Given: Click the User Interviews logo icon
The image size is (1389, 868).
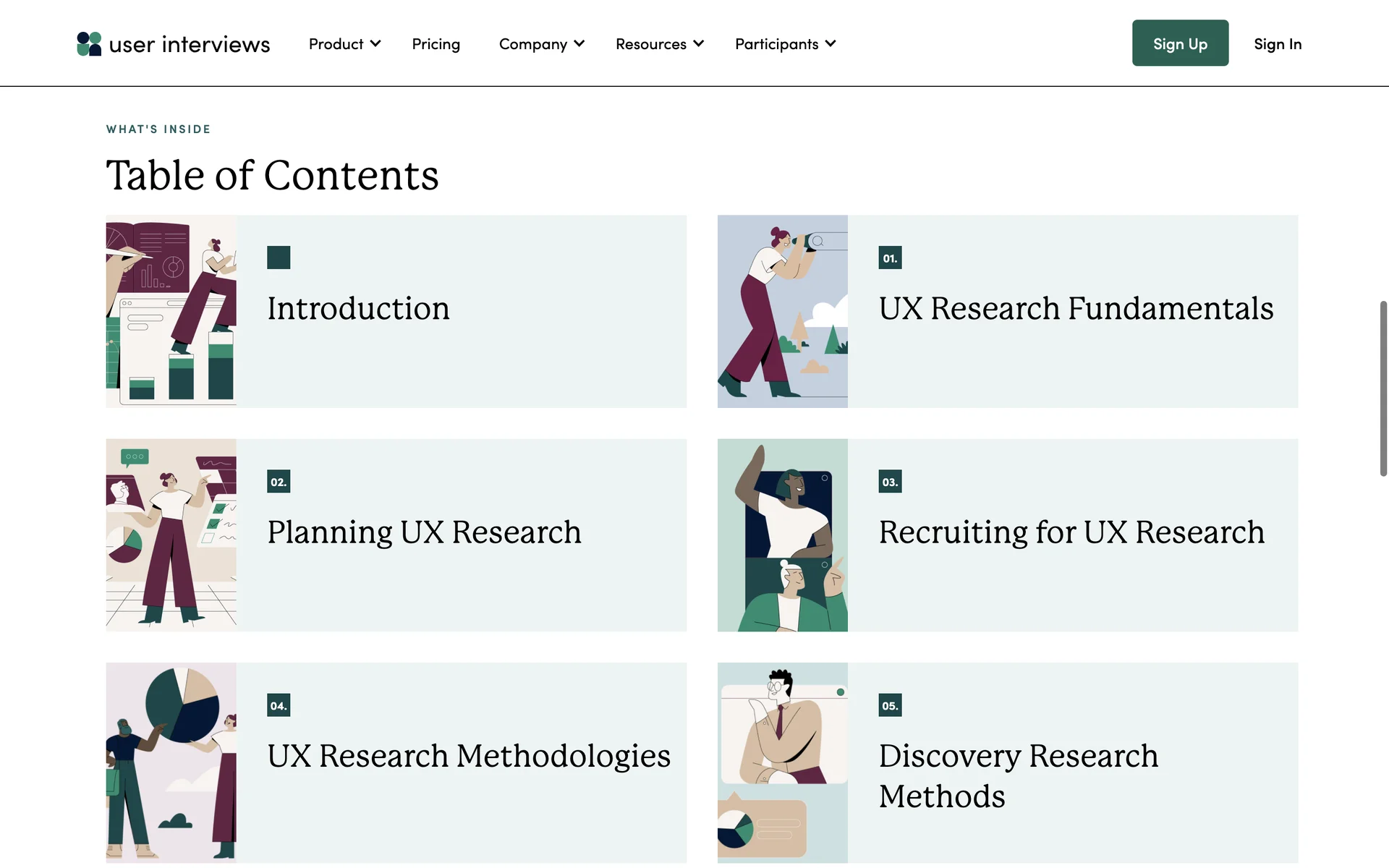Looking at the screenshot, I should click(x=89, y=44).
